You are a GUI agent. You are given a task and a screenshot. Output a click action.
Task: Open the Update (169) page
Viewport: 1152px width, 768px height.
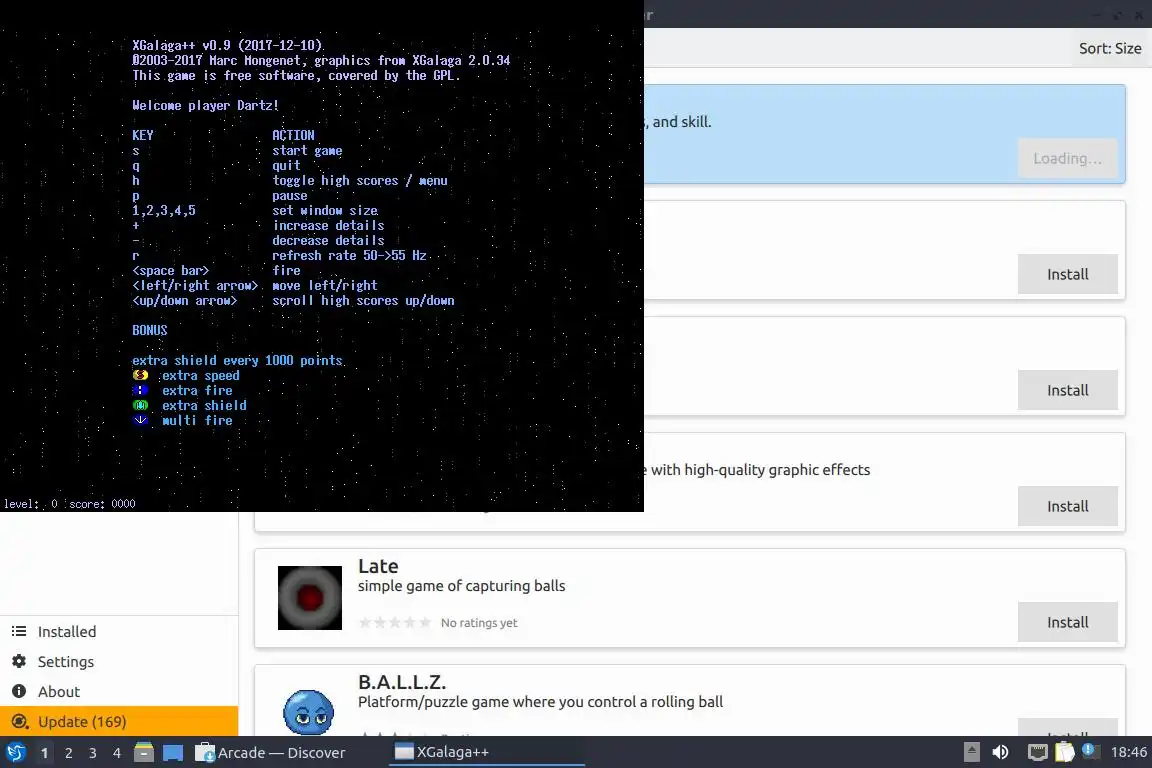point(119,722)
